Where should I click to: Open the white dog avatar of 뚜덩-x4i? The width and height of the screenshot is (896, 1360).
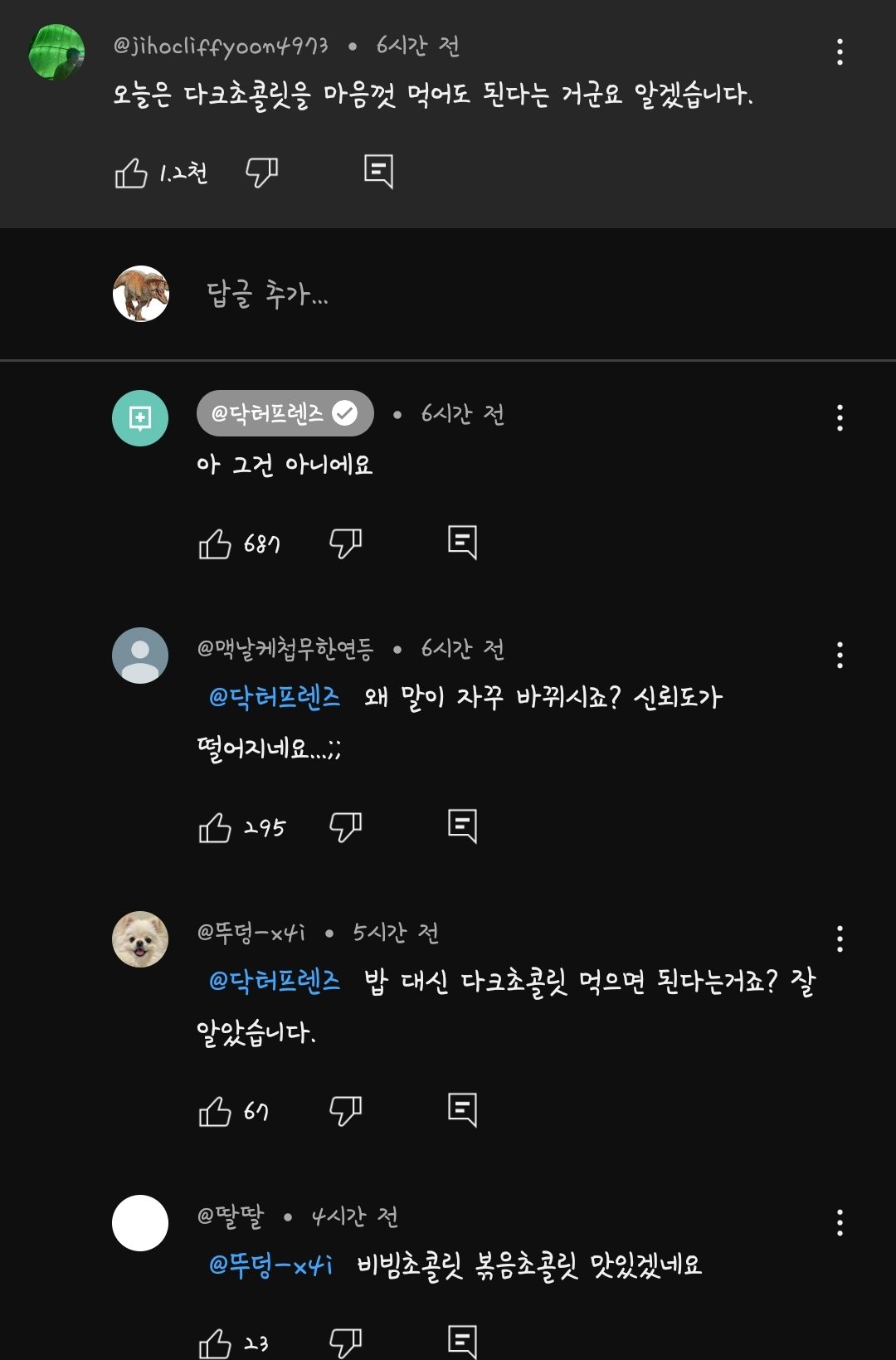(140, 939)
